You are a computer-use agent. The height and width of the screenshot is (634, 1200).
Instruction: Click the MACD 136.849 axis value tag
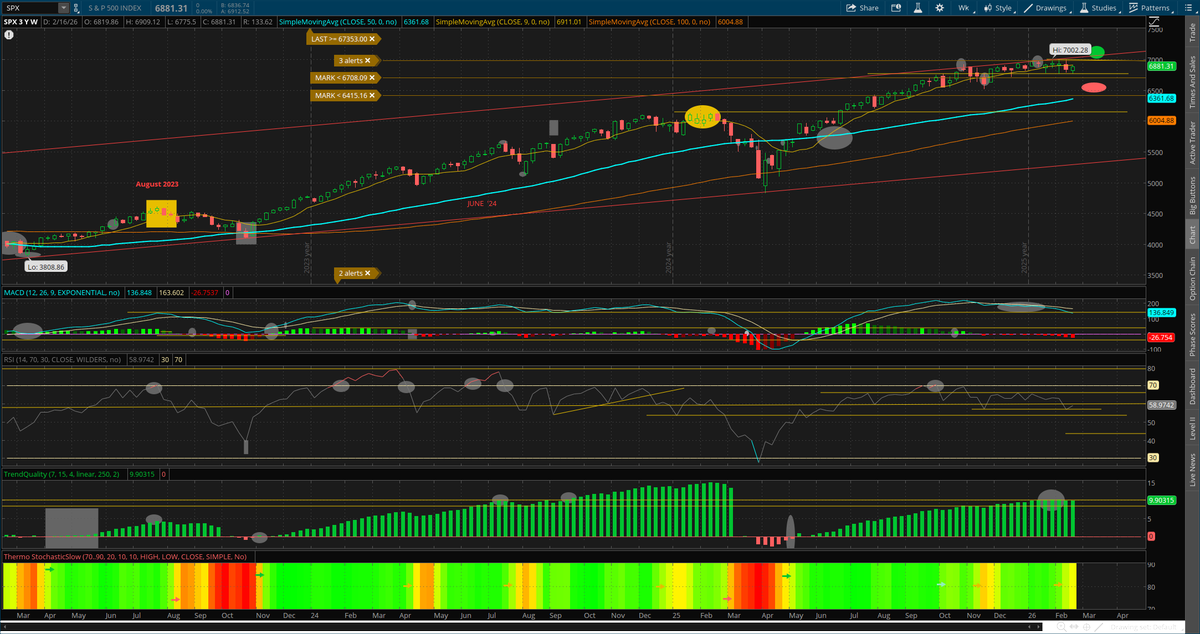click(x=1160, y=313)
